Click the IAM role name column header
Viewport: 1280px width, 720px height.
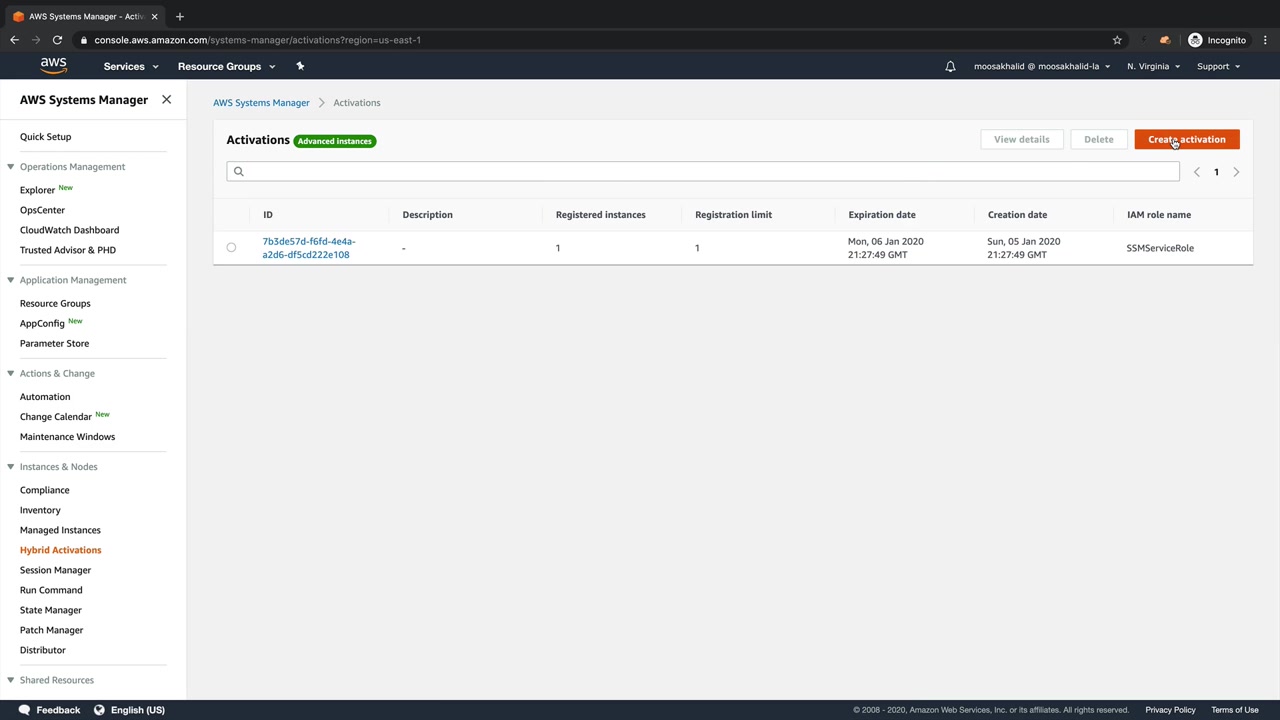click(1159, 215)
